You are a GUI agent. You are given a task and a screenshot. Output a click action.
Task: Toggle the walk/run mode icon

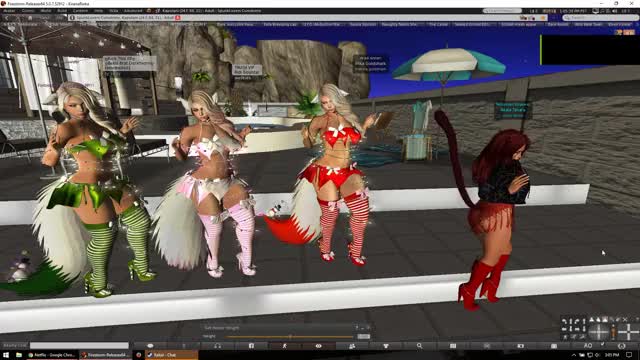285,346
